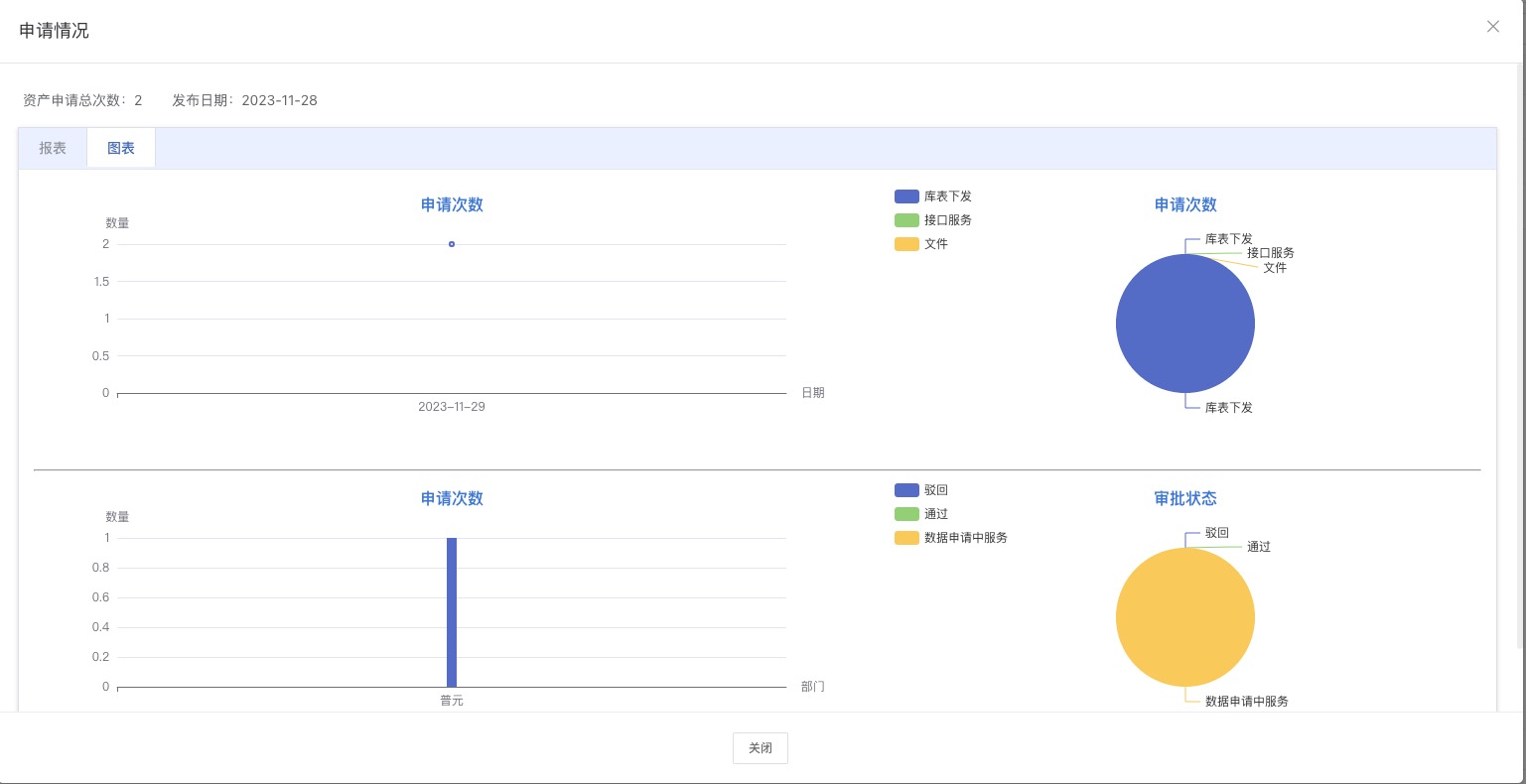1526x784 pixels.
Task: Click the top pie chart's 申请次数 title
Action: (x=1185, y=204)
